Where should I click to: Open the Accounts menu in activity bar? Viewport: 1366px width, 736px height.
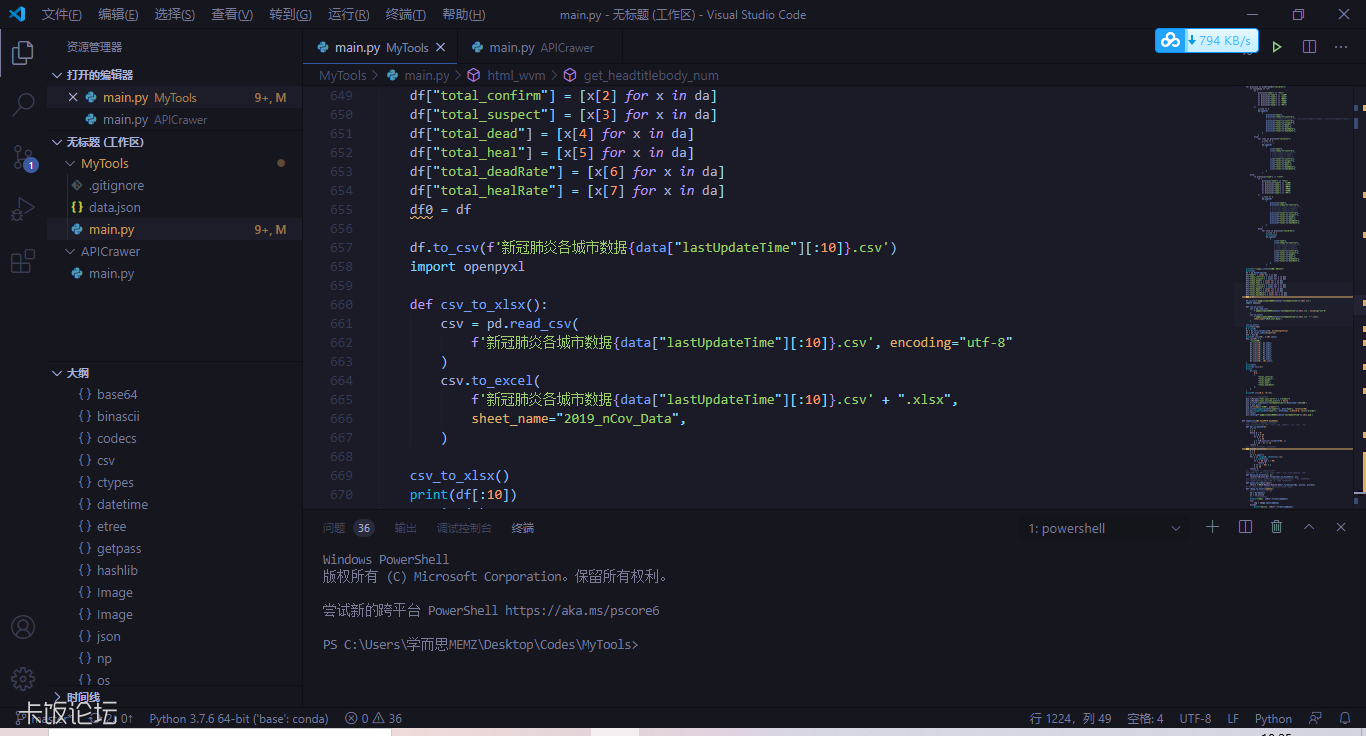pos(23,627)
